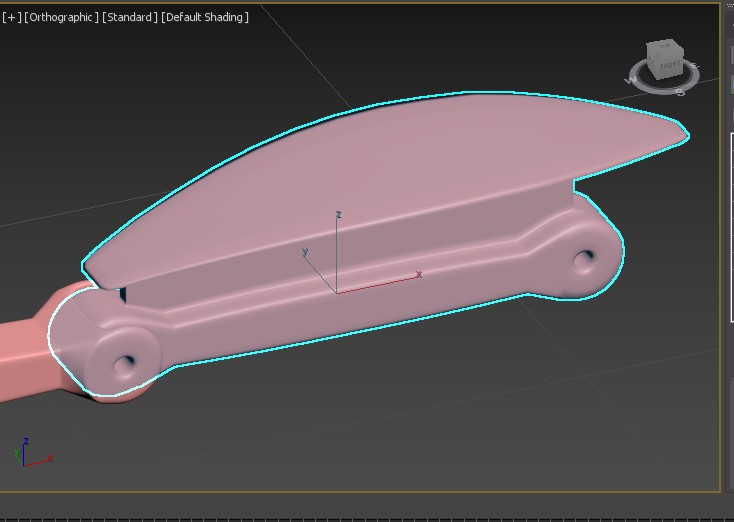Click the Z axis of transform gizmo
The width and height of the screenshot is (734, 522).
click(x=337, y=240)
